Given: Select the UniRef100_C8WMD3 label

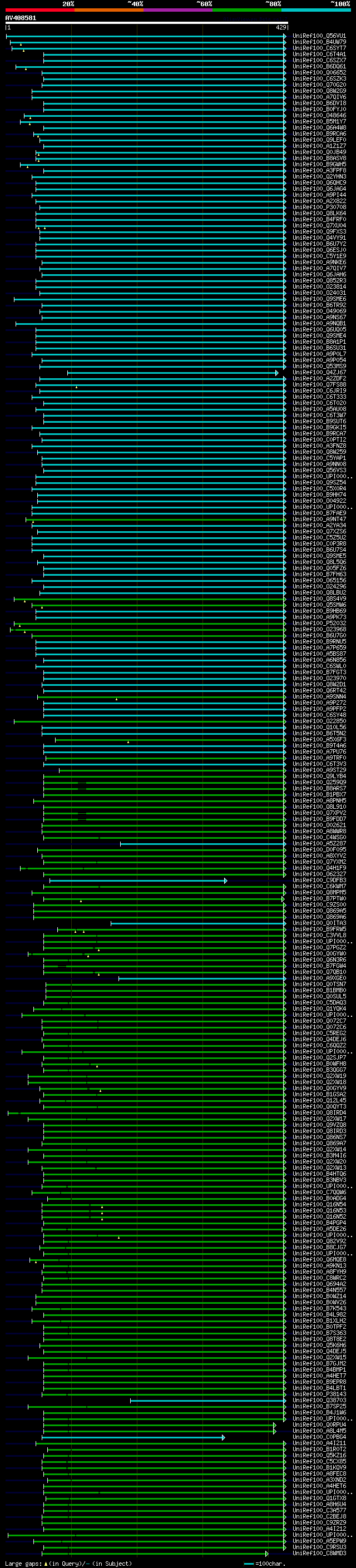Looking at the screenshot, I should [x=319, y=1553].
